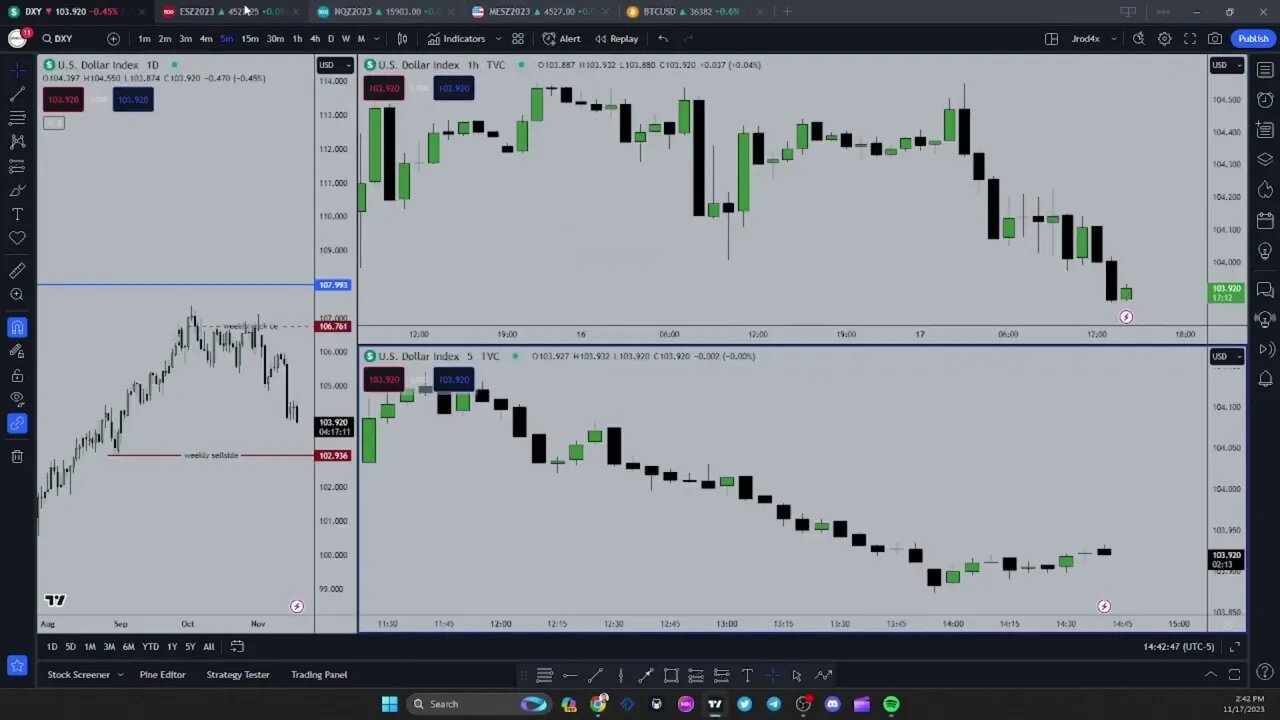Image resolution: width=1280 pixels, height=720 pixels.
Task: Select the brush drawing tool
Action: click(17, 190)
